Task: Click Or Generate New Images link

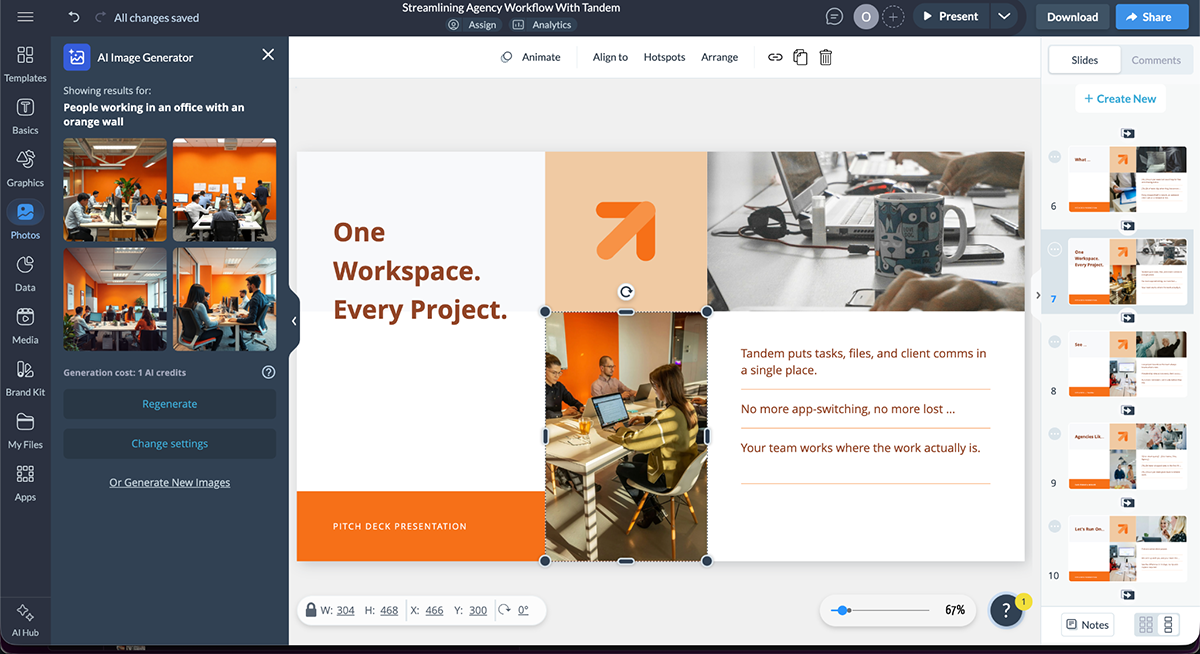Action: tap(169, 483)
